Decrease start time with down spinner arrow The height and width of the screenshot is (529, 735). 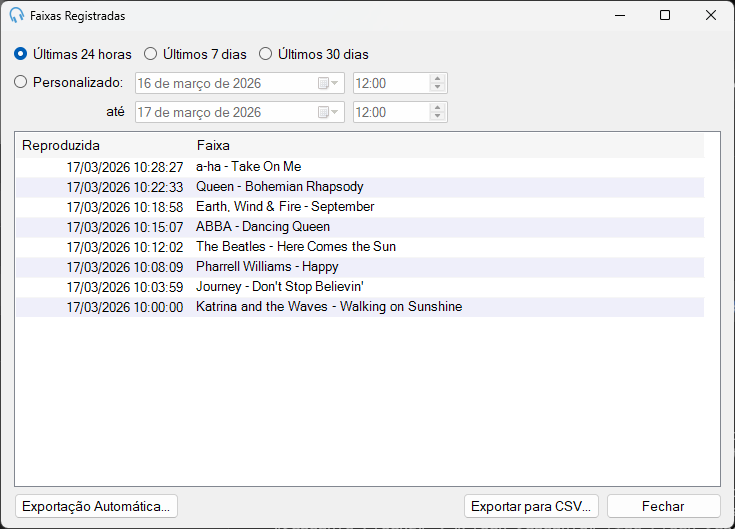tap(437, 88)
